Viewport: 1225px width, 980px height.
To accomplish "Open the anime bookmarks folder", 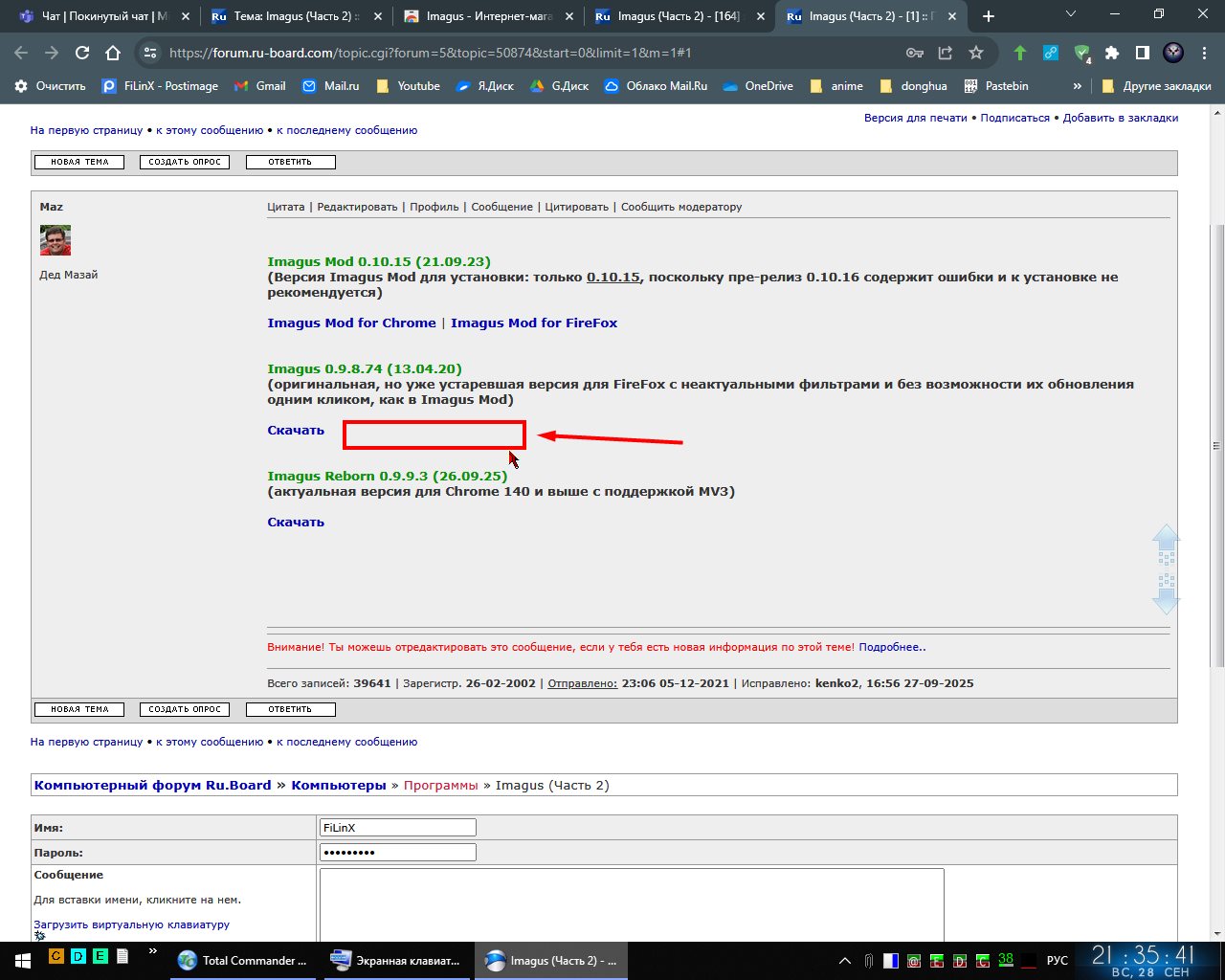I will 836,86.
